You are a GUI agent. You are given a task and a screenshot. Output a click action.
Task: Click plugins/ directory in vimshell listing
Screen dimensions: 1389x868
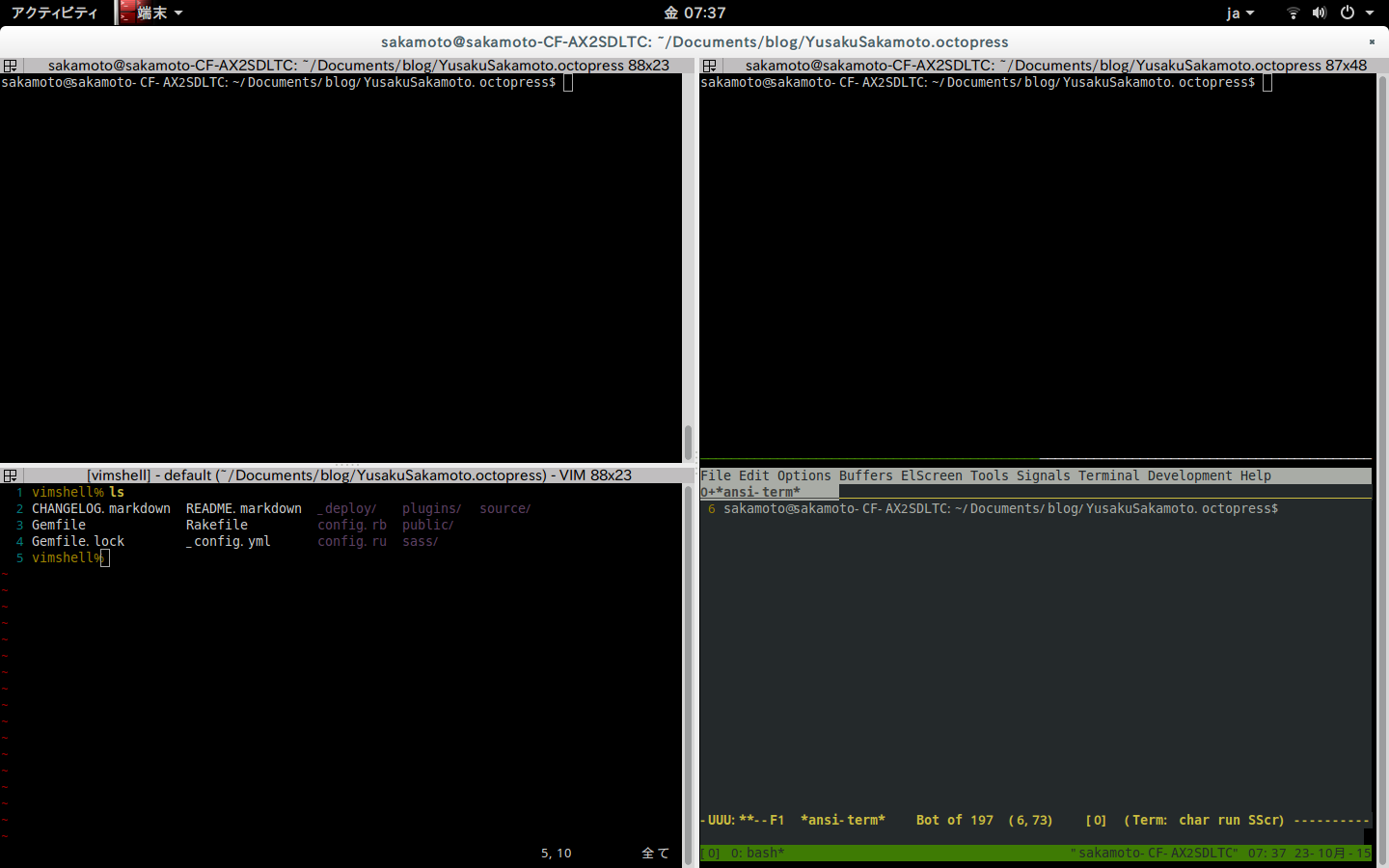(x=432, y=508)
